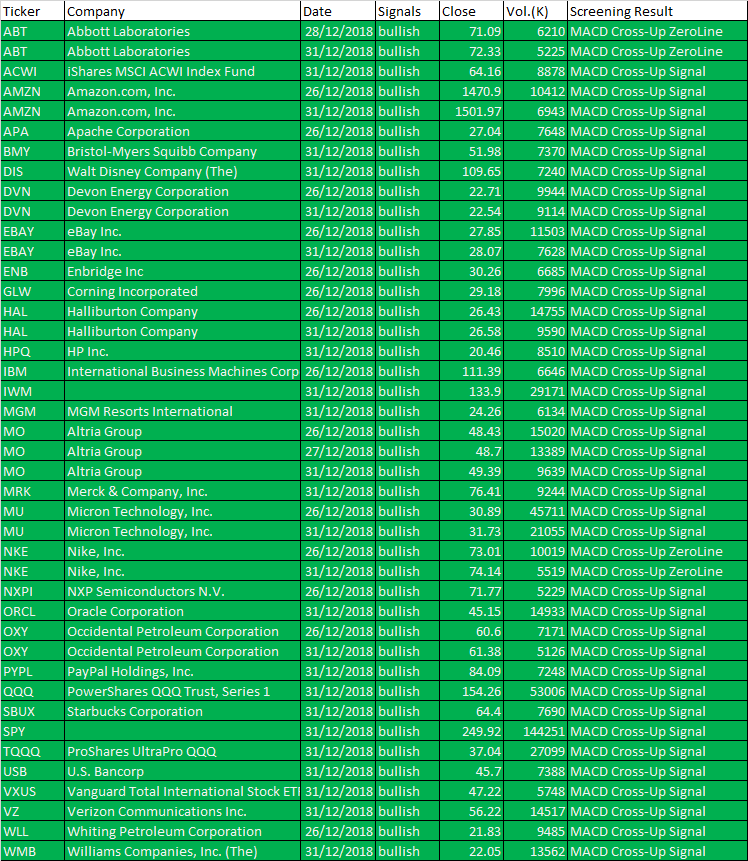The image size is (748, 861).
Task: Click Verizon Communications Inc. cell
Action: coord(182,812)
